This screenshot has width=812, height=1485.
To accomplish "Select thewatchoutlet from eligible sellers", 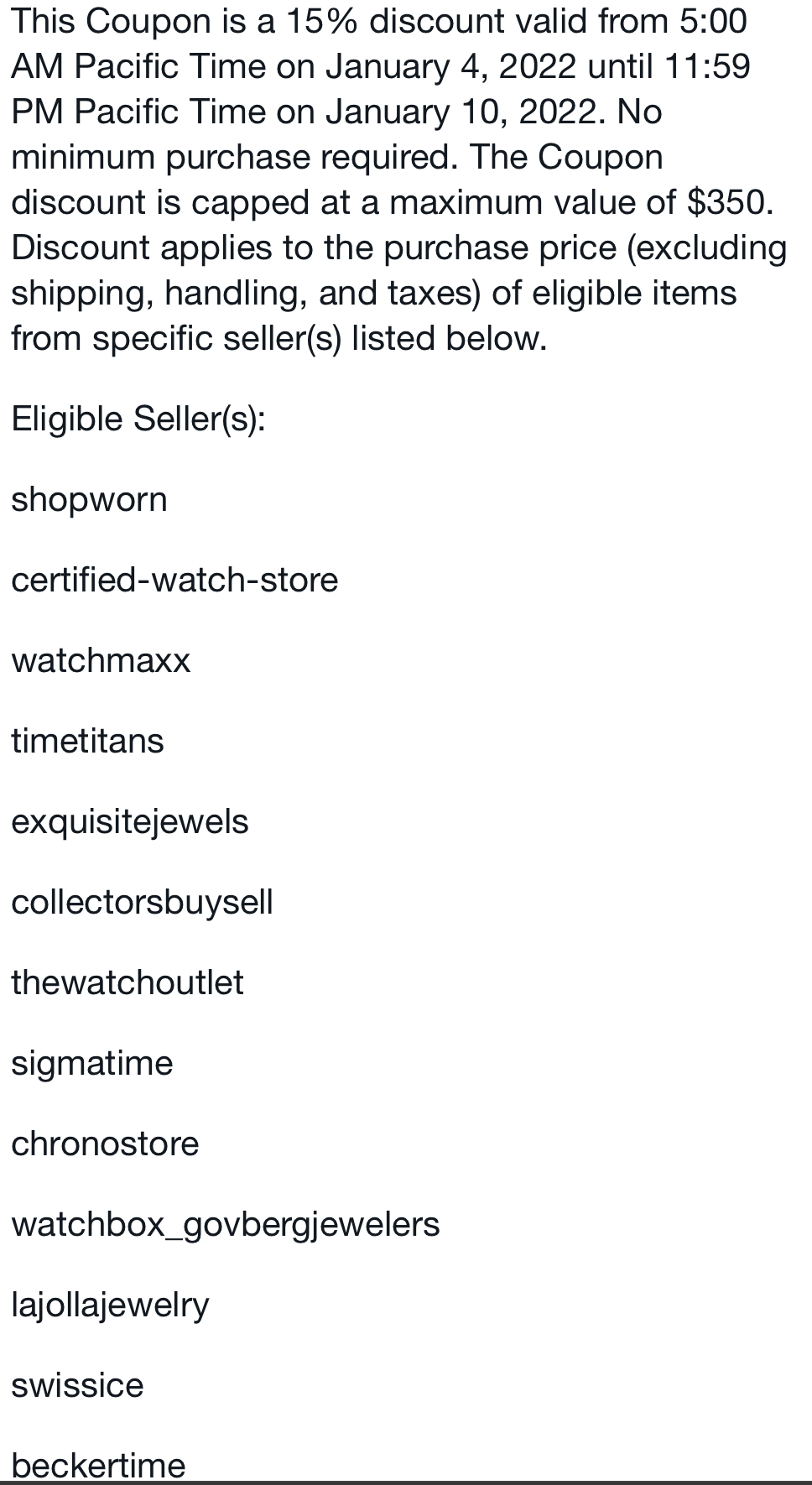I will click(128, 983).
